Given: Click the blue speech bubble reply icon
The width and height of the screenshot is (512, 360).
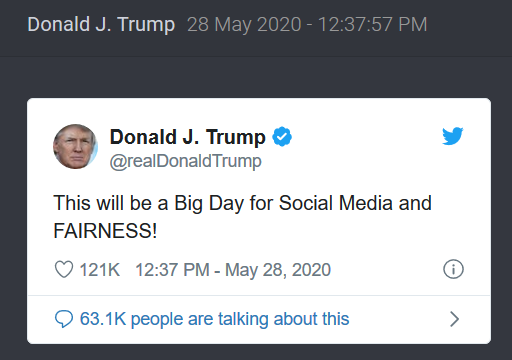Looking at the screenshot, I should (64, 319).
